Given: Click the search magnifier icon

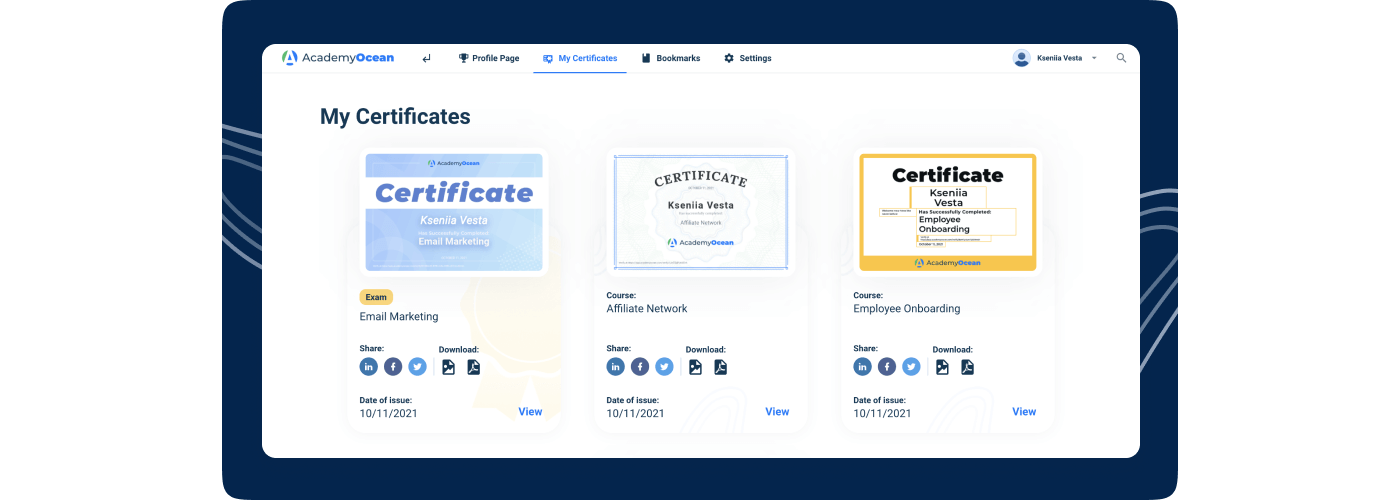Looking at the screenshot, I should coord(1121,58).
